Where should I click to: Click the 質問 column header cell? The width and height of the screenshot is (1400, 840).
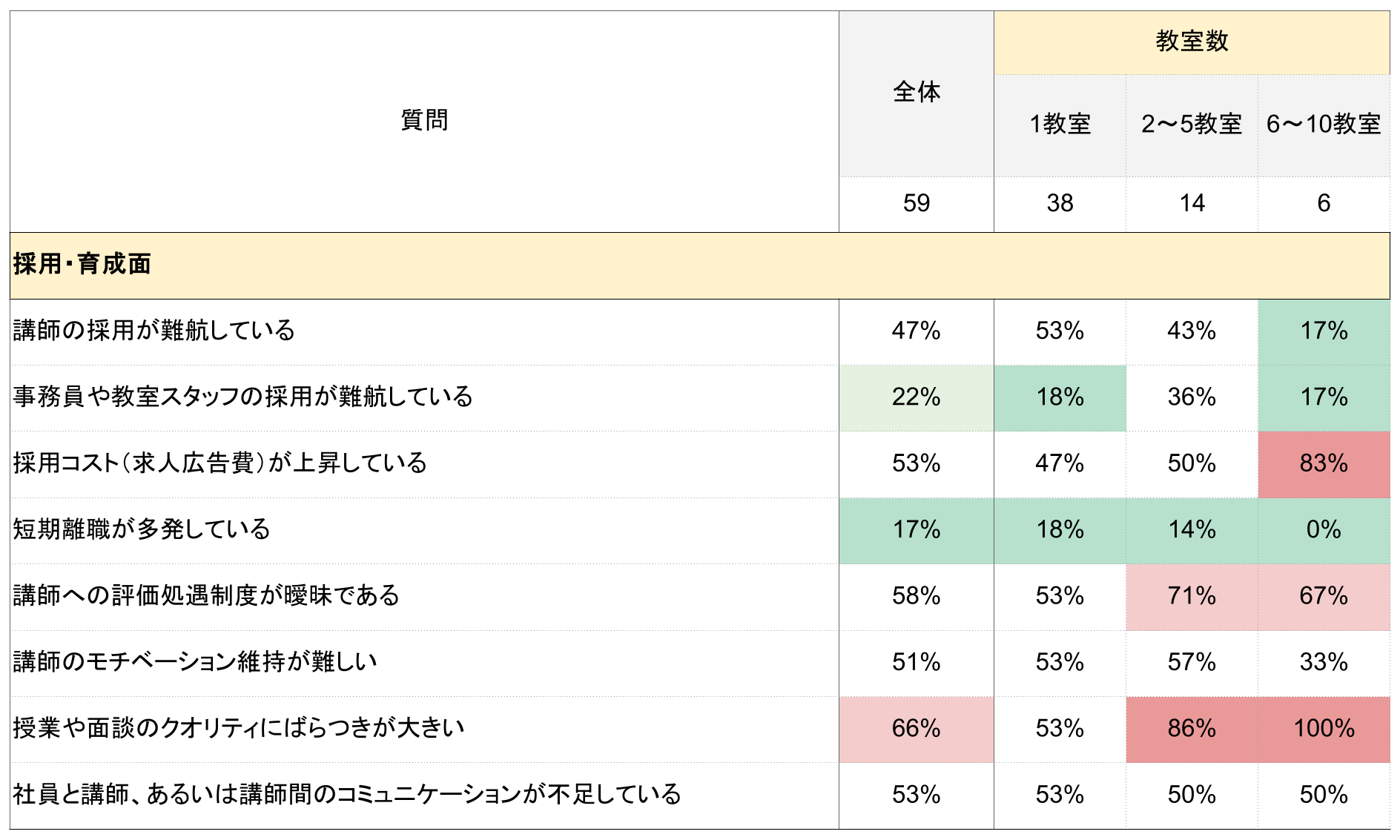[x=424, y=120]
